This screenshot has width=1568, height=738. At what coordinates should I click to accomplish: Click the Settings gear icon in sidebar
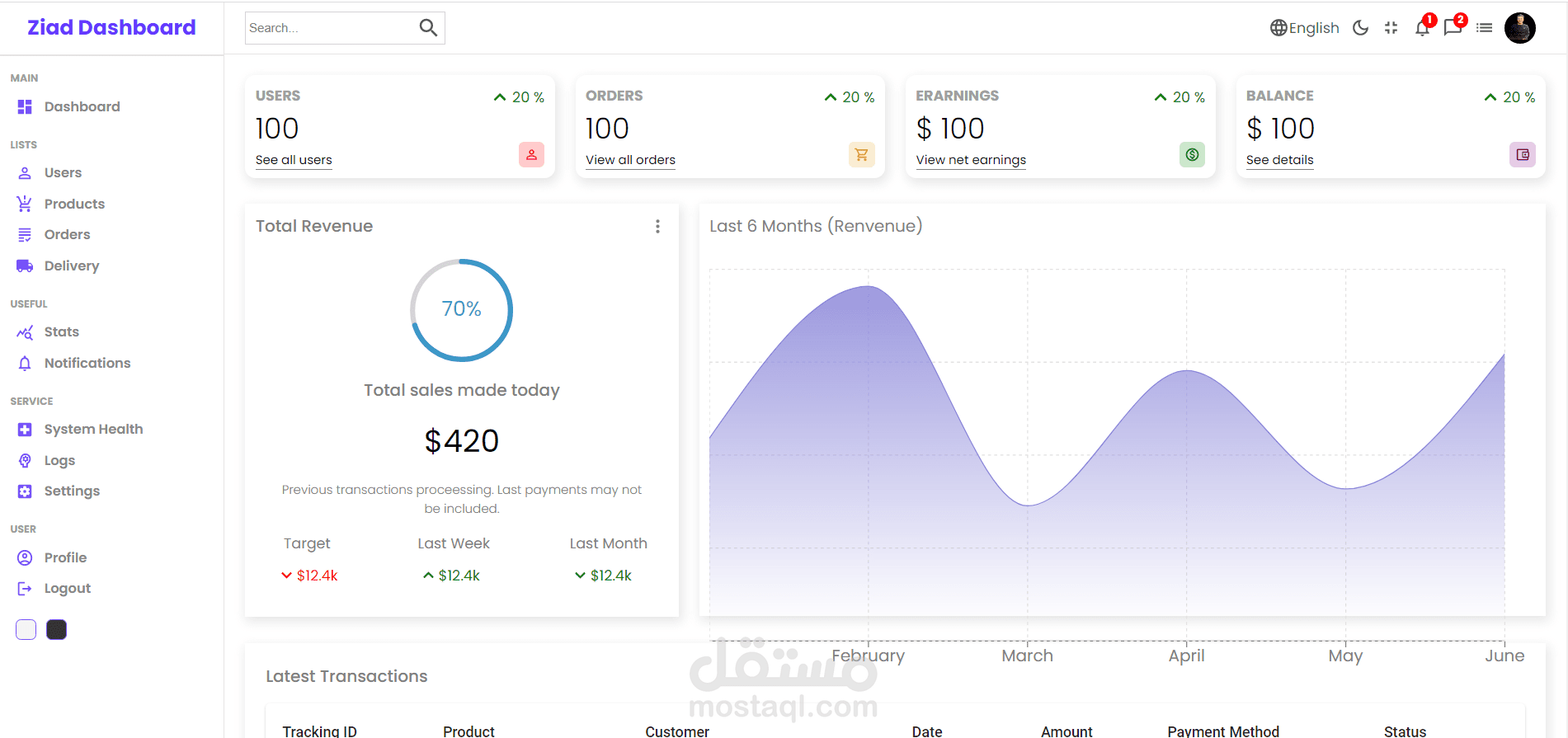25,491
